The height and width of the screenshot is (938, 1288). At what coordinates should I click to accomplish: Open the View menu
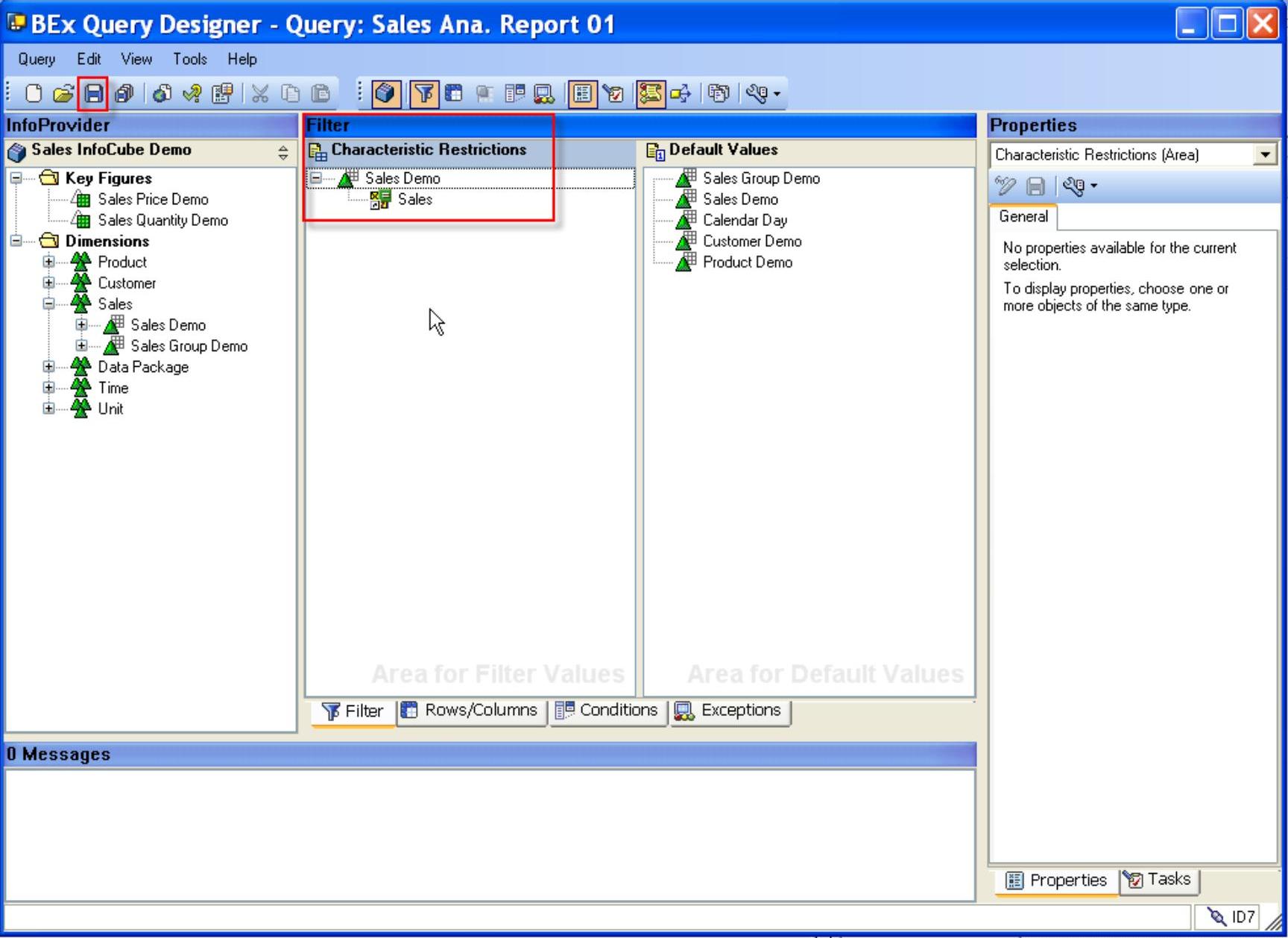136,59
